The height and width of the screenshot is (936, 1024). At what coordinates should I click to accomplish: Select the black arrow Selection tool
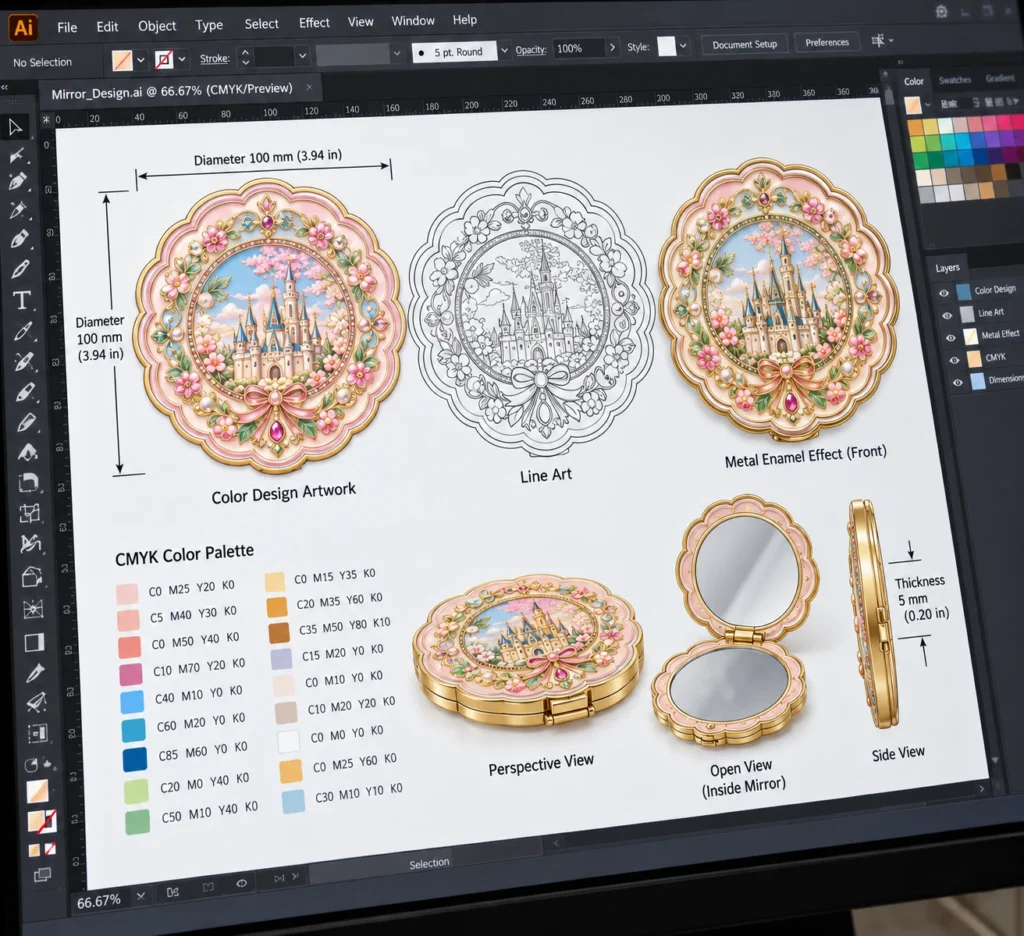coord(15,127)
